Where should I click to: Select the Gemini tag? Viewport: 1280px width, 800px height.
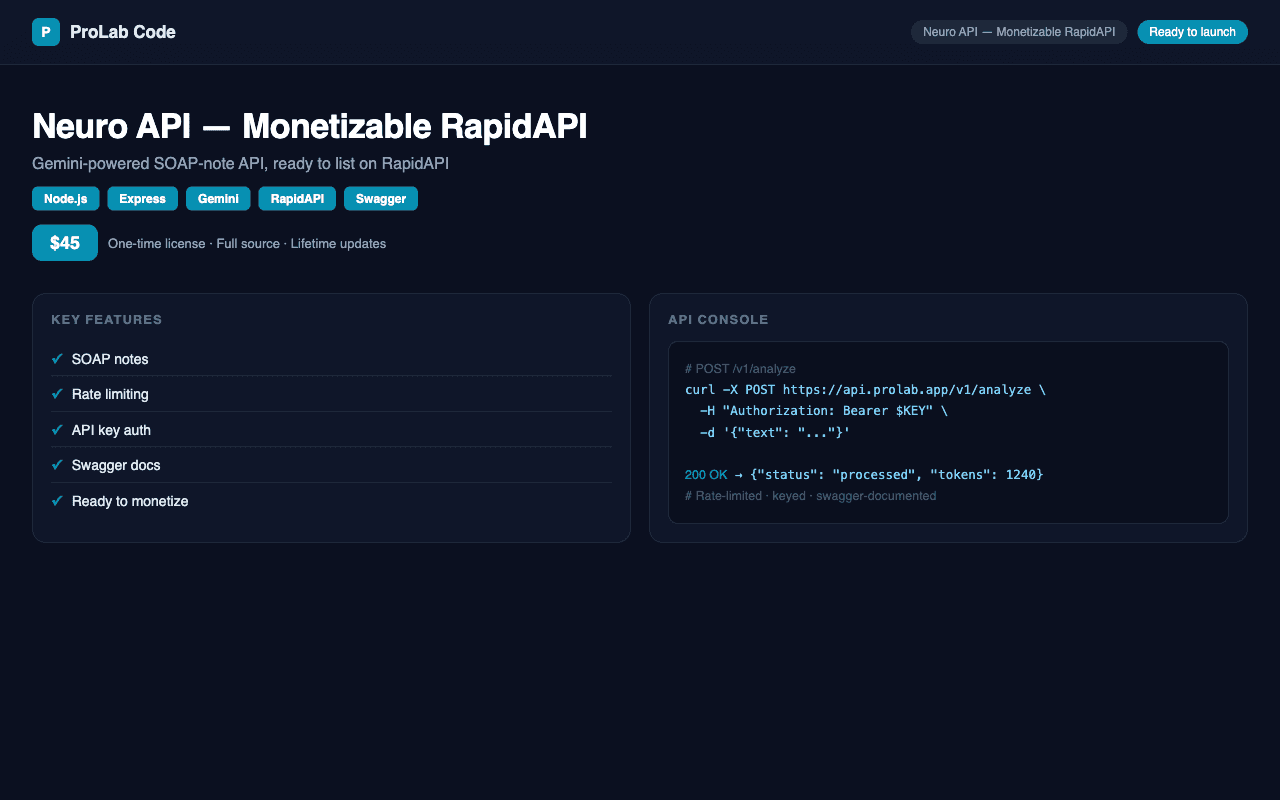218,199
